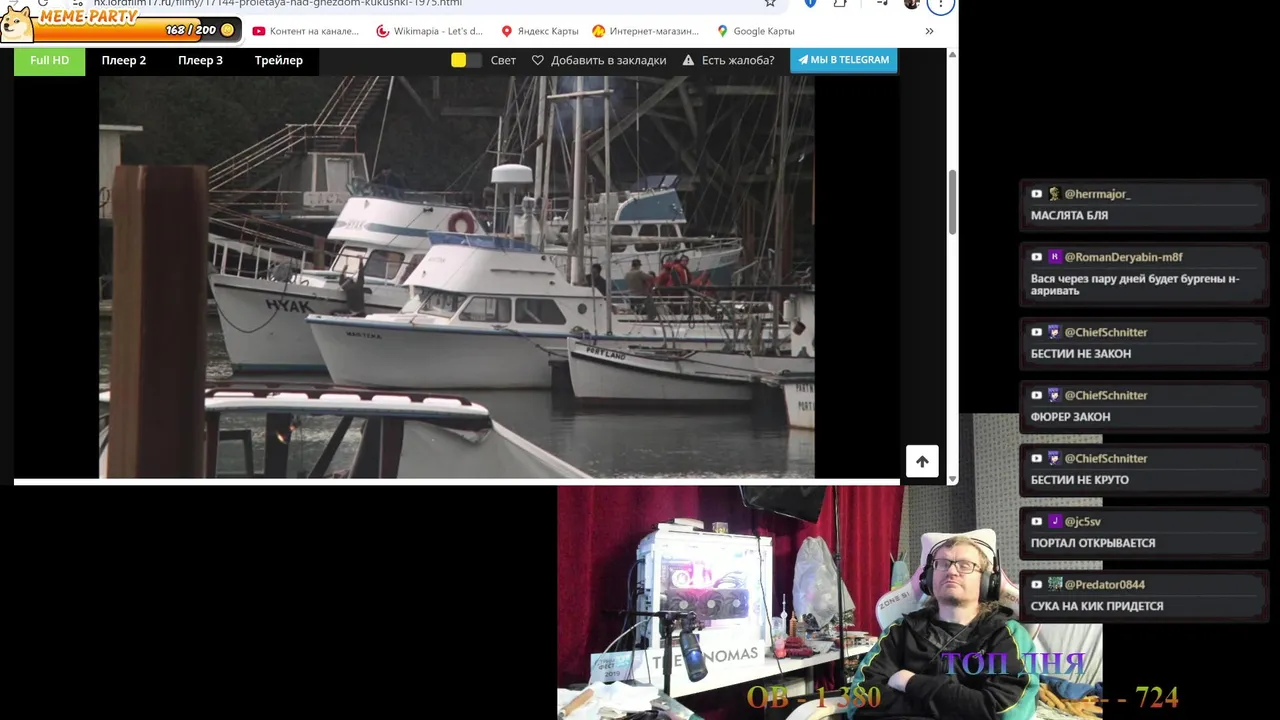
Task: Open the Chrome three-dot menu
Action: coord(940,4)
